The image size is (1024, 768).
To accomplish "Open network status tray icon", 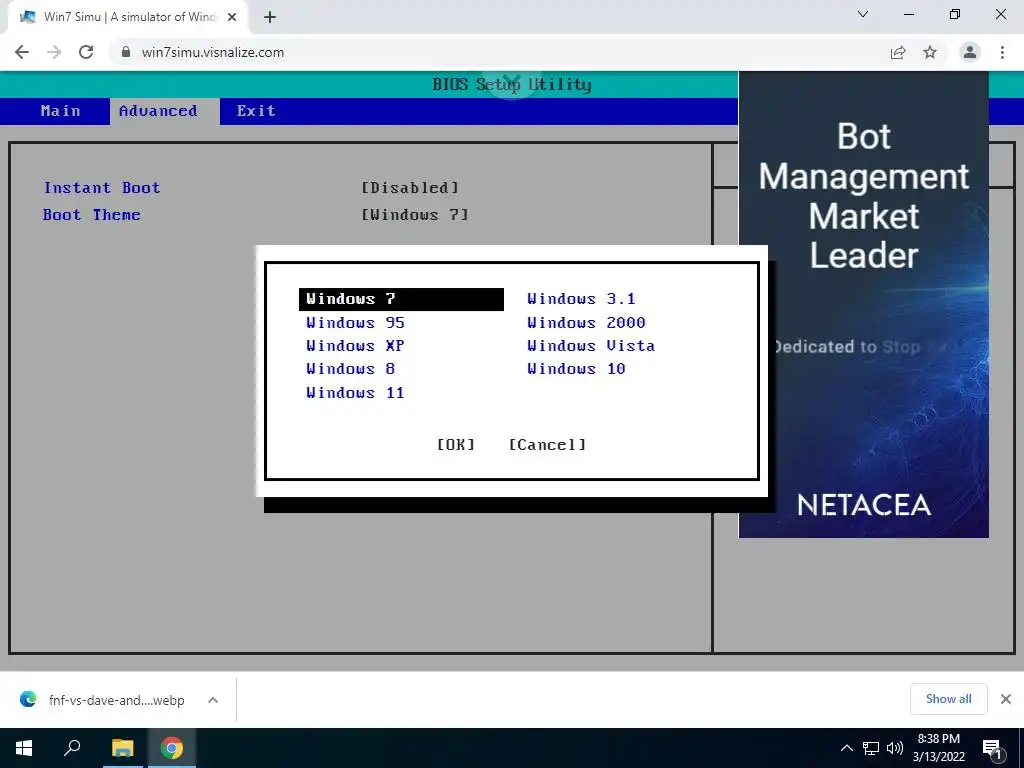I will click(871, 748).
